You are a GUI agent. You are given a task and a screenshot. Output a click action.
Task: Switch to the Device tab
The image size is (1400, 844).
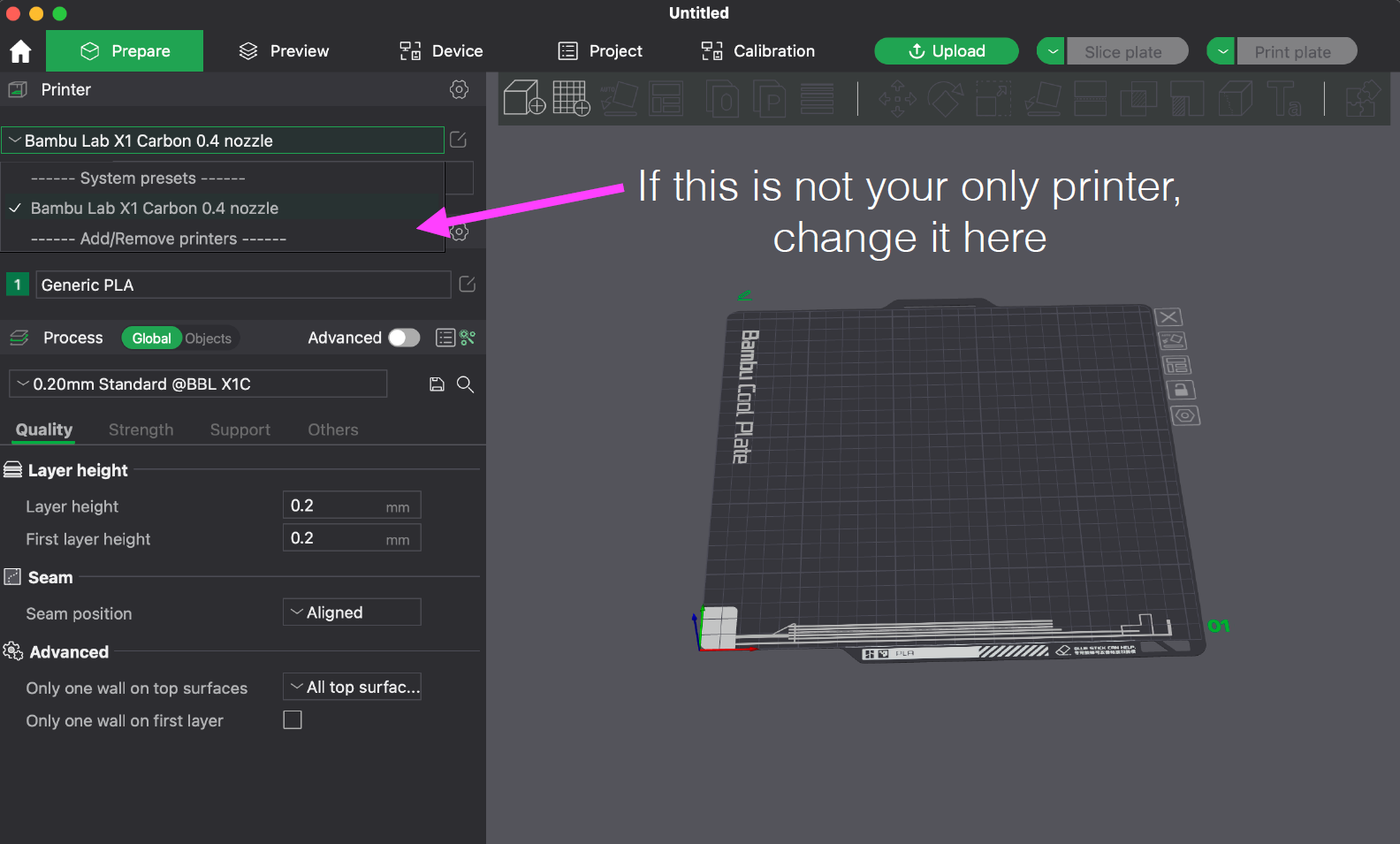point(441,51)
